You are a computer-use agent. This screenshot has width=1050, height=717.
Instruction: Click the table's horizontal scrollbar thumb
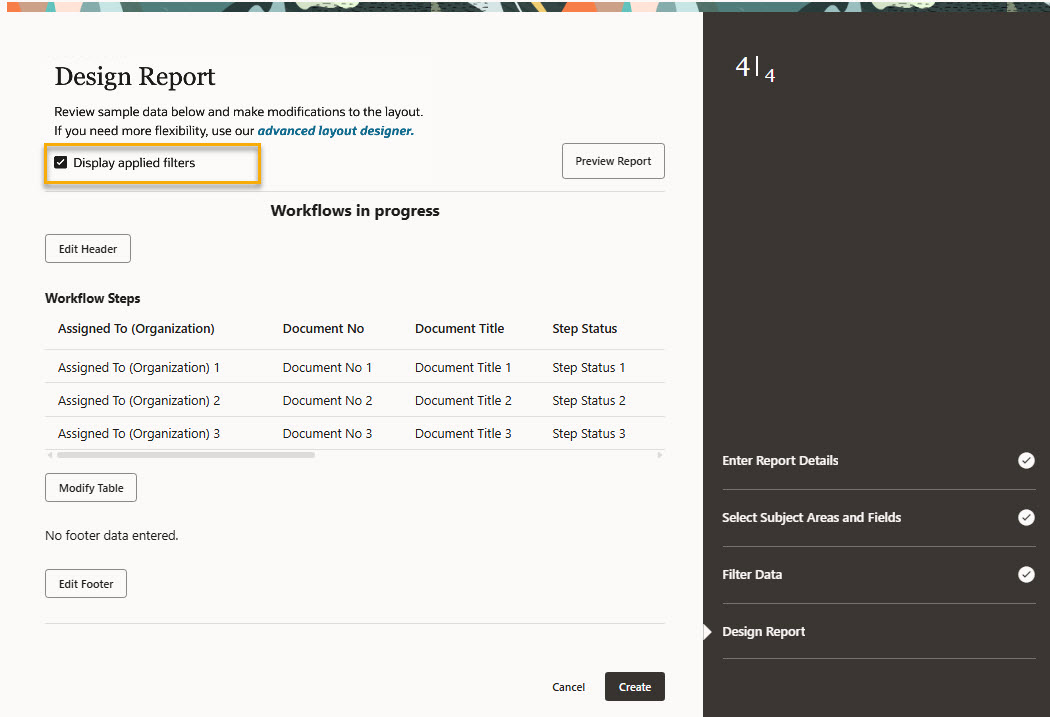coord(185,455)
